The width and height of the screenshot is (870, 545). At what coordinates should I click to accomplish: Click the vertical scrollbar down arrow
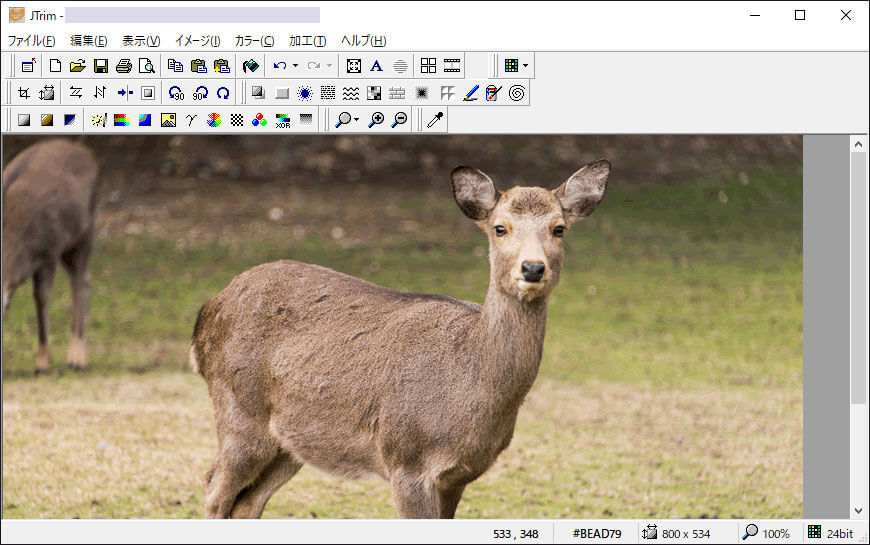tap(858, 510)
